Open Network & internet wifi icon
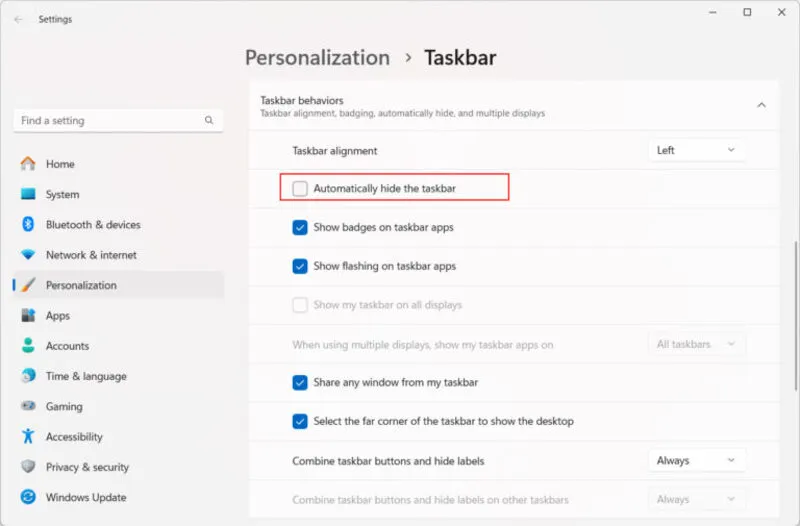Screen dimensions: 800x526 pyautogui.click(x=28, y=255)
